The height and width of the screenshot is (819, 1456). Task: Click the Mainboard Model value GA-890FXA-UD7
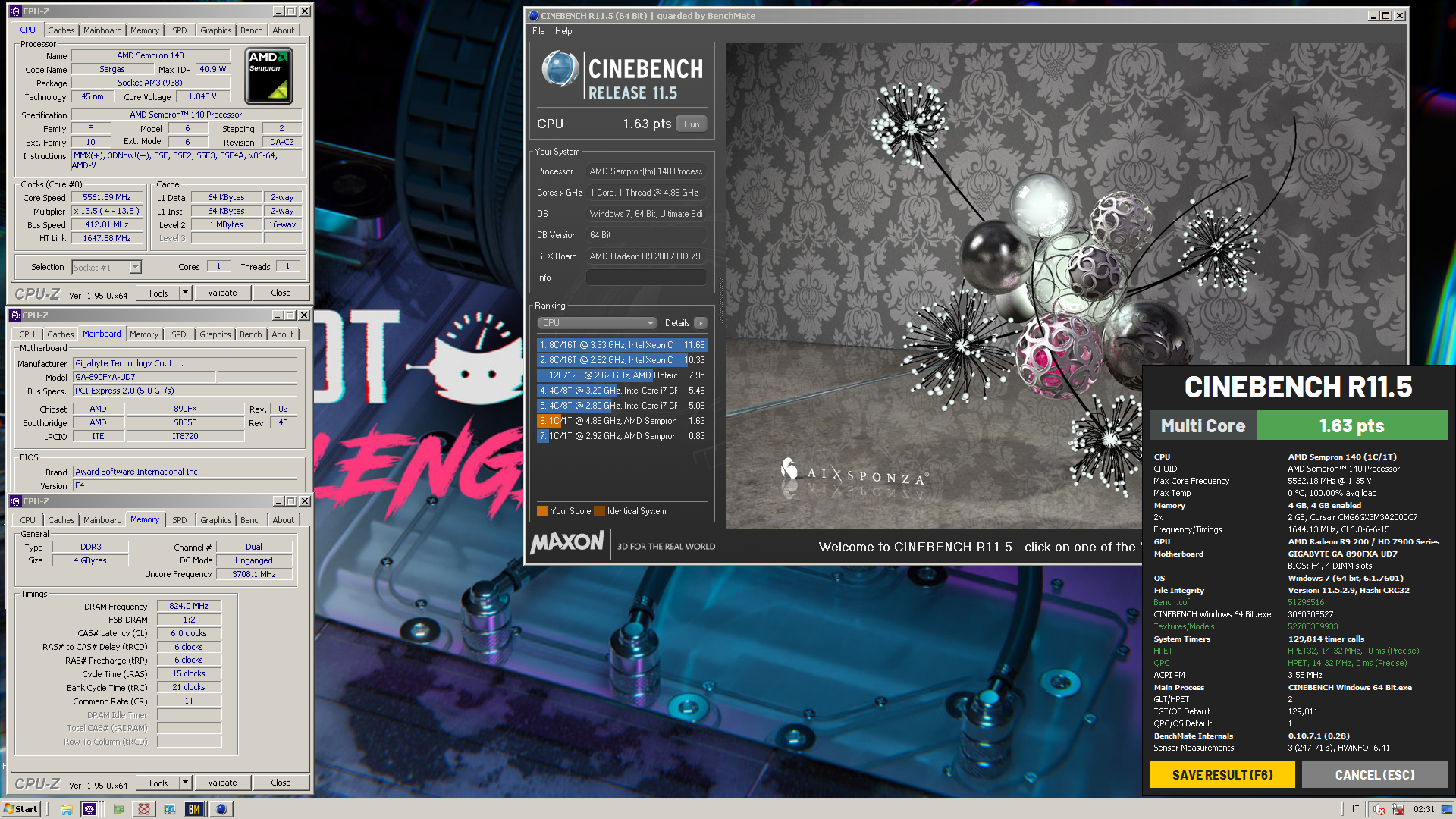pyautogui.click(x=145, y=377)
